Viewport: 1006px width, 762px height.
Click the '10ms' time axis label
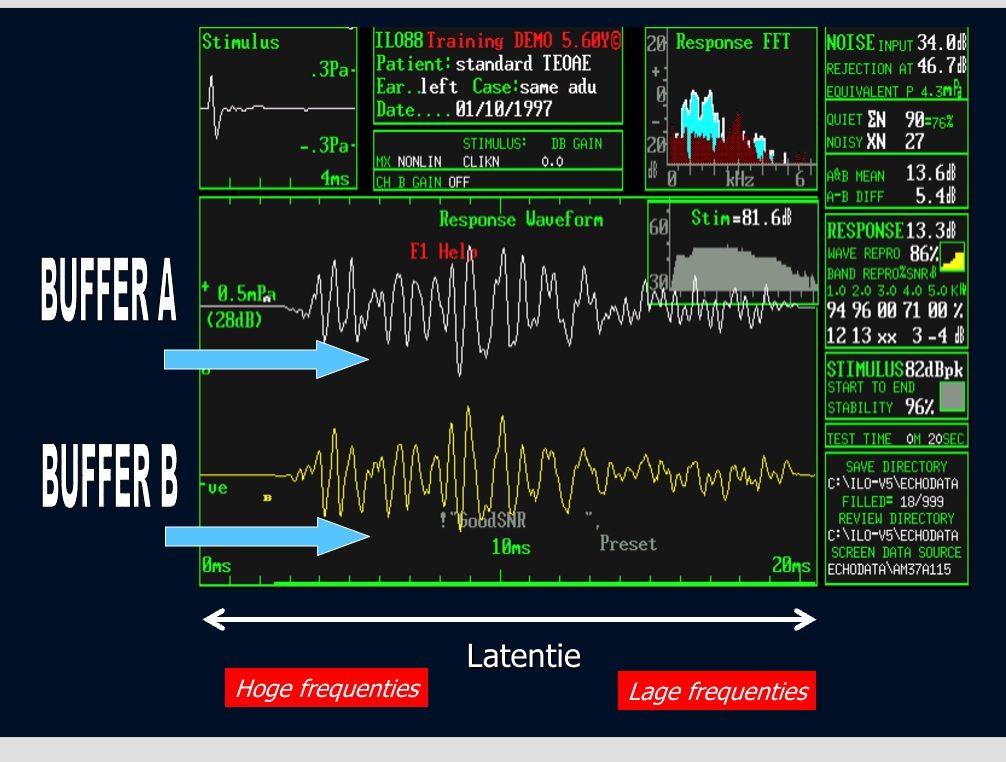click(x=511, y=547)
